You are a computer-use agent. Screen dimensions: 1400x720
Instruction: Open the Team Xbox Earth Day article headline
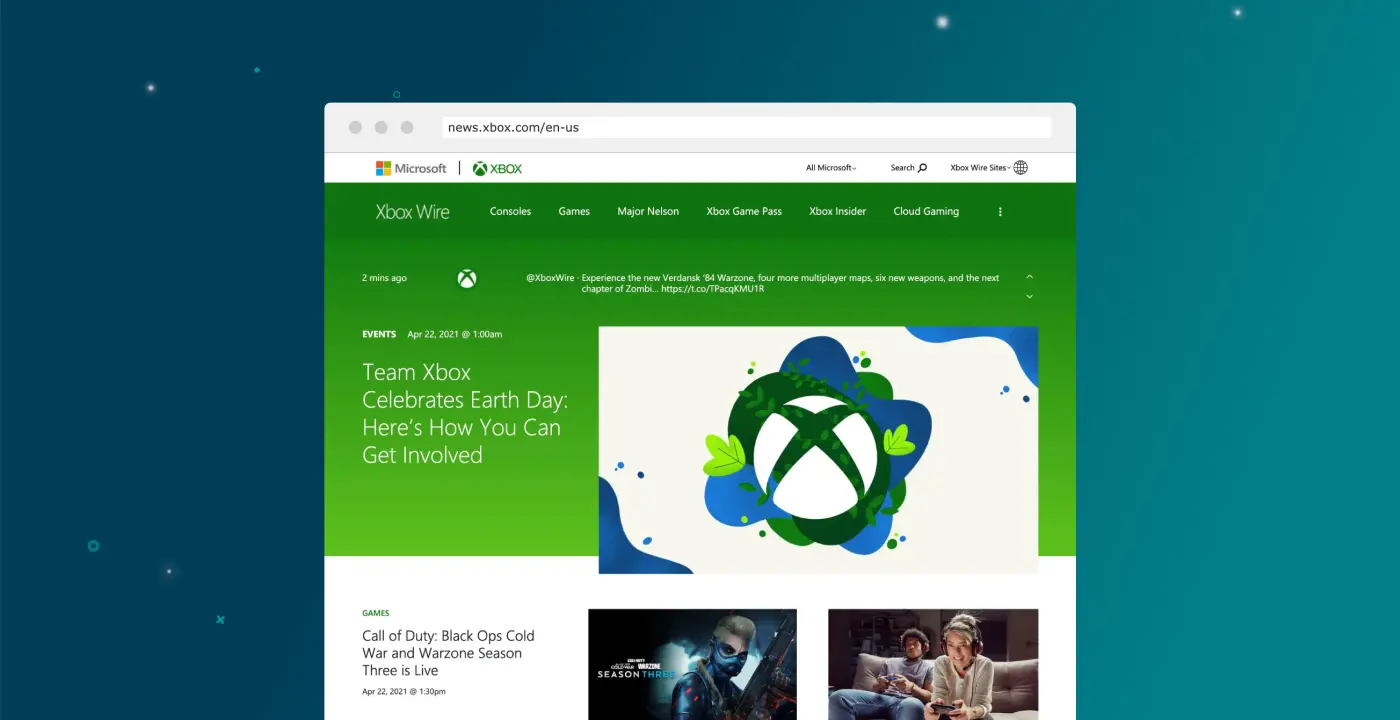point(464,414)
